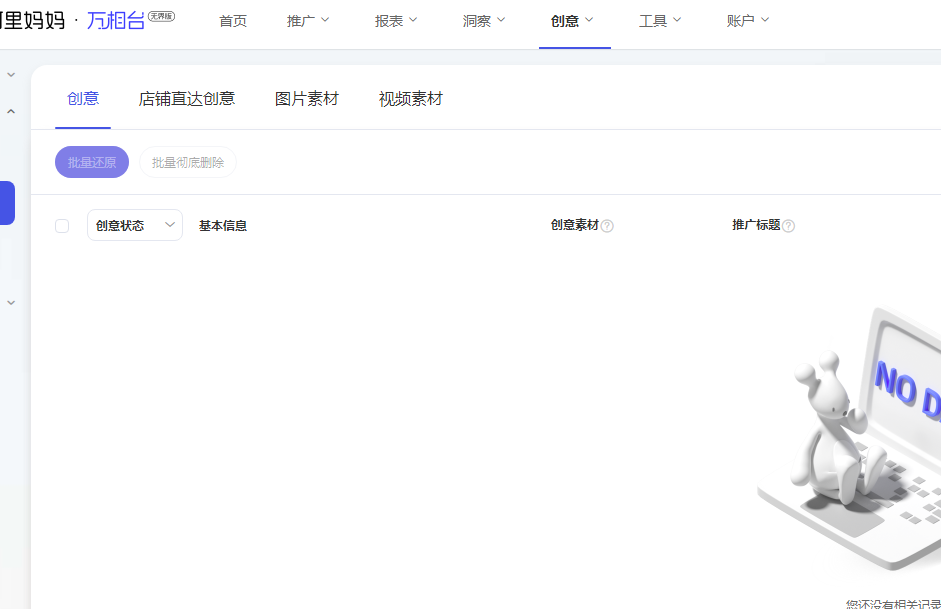Click the 万相台 logo
This screenshot has height=609, width=941.
115,21
